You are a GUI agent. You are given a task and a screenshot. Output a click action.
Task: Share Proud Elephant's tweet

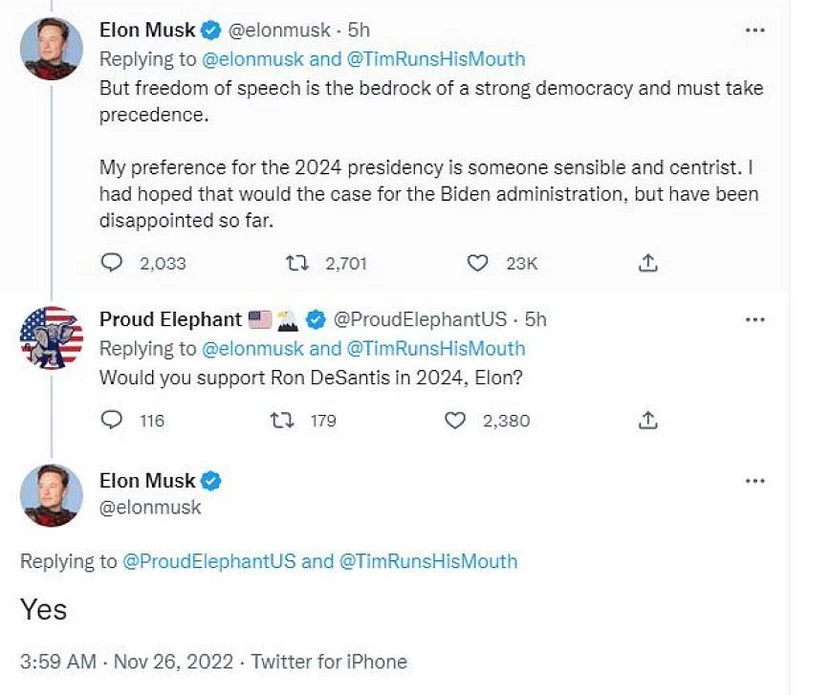(x=648, y=421)
